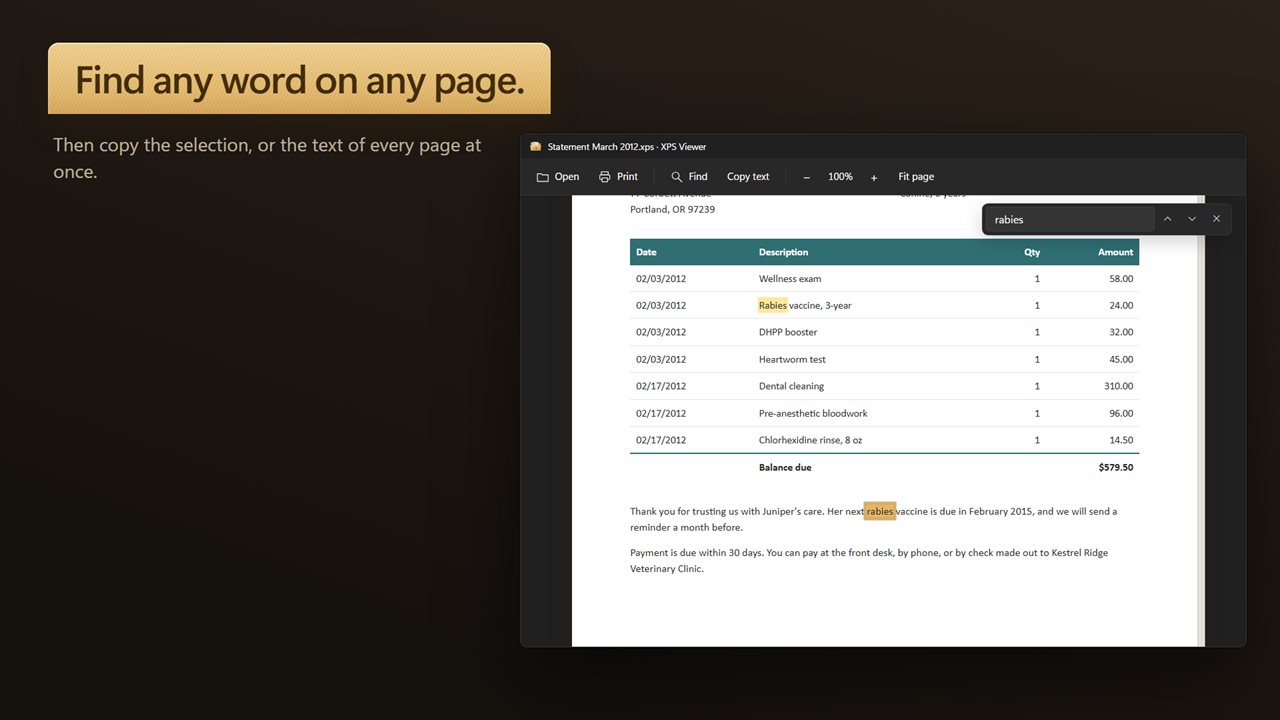Screen dimensions: 1280x720
Task: Jump to next match with down chevron
Action: (1192, 219)
